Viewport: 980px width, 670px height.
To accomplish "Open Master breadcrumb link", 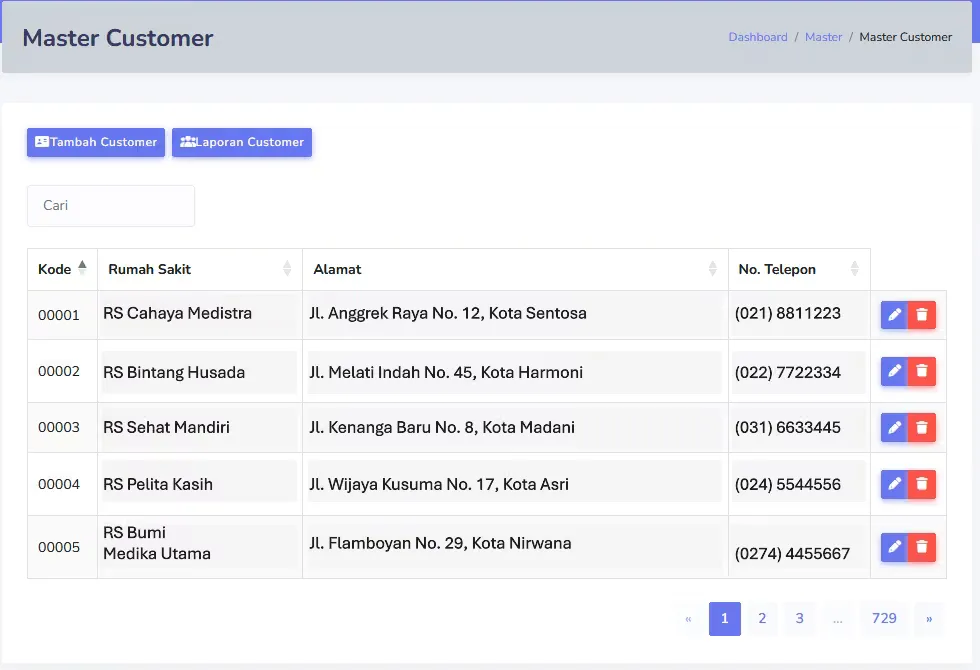I will tap(823, 37).
